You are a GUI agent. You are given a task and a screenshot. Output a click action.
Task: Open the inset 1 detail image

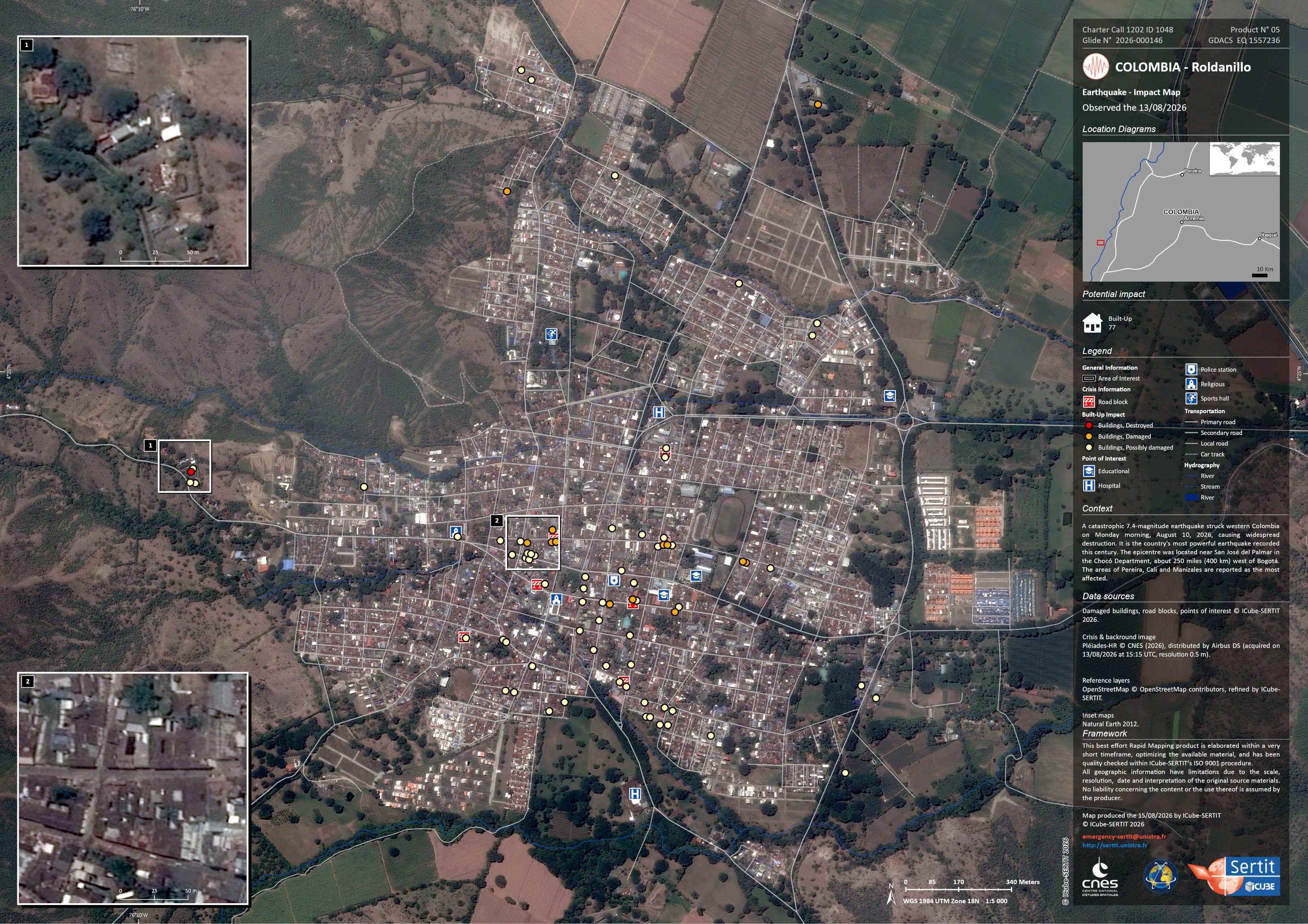pyautogui.click(x=133, y=151)
